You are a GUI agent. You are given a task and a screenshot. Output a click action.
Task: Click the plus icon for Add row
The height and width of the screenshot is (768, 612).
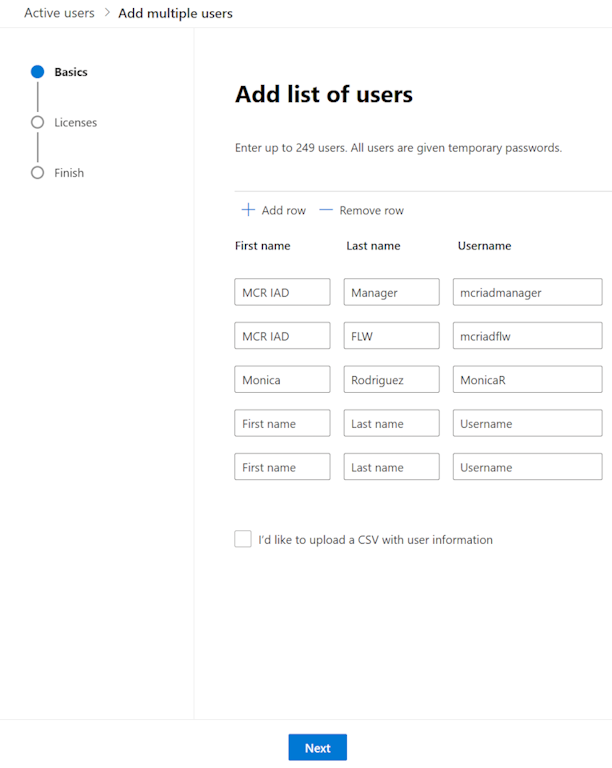[x=248, y=210]
